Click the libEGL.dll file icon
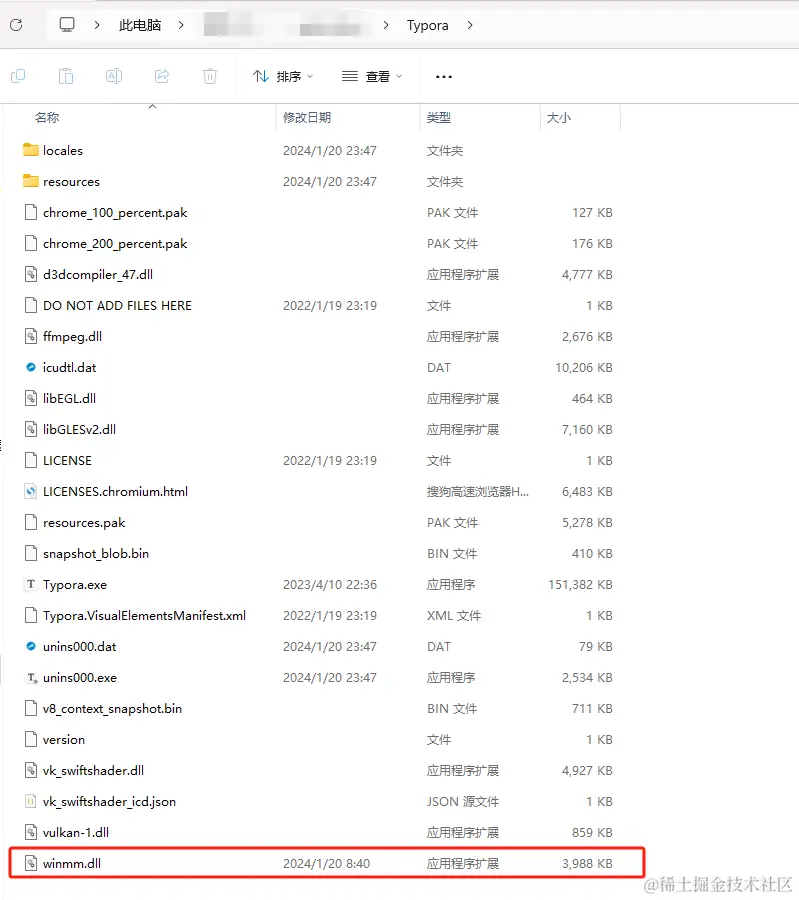The height and width of the screenshot is (900, 799). 31,398
